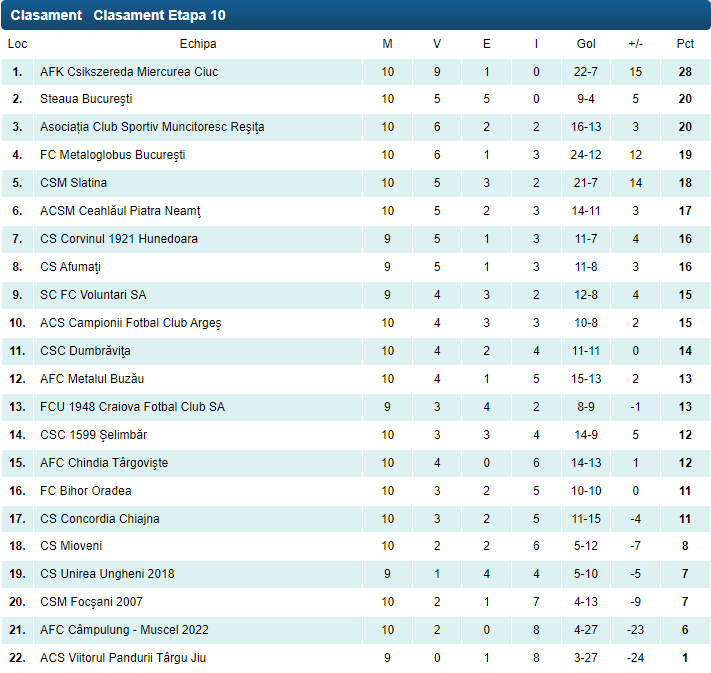Viewport: 711px width, 673px height.
Task: Click the Gol column header
Action: click(586, 44)
